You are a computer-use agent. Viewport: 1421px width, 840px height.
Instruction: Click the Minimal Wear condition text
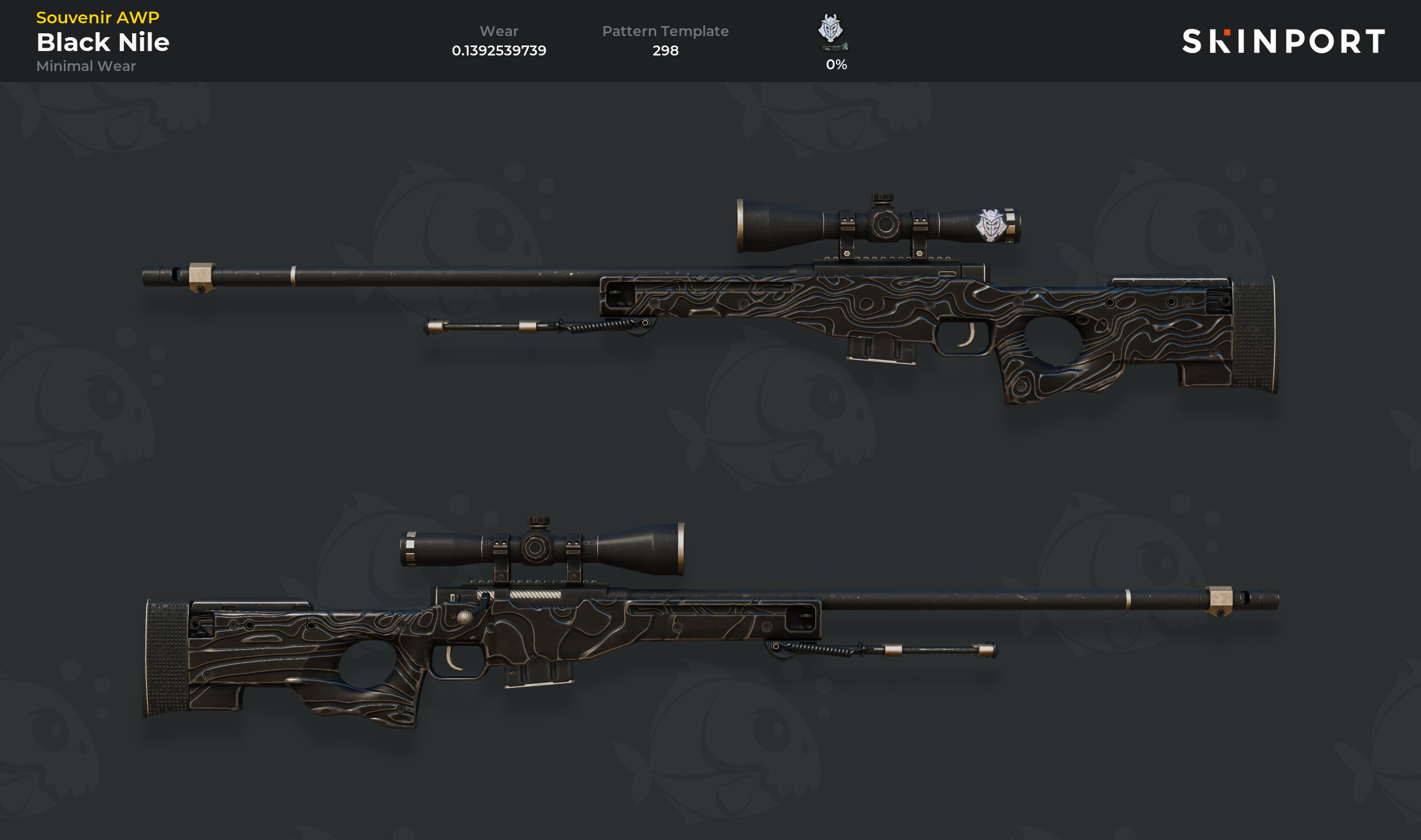(86, 66)
